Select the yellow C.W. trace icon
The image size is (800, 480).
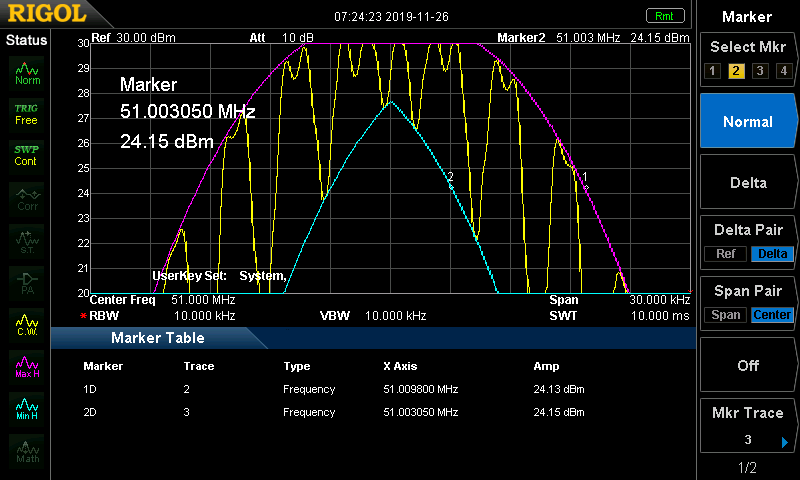(27, 324)
